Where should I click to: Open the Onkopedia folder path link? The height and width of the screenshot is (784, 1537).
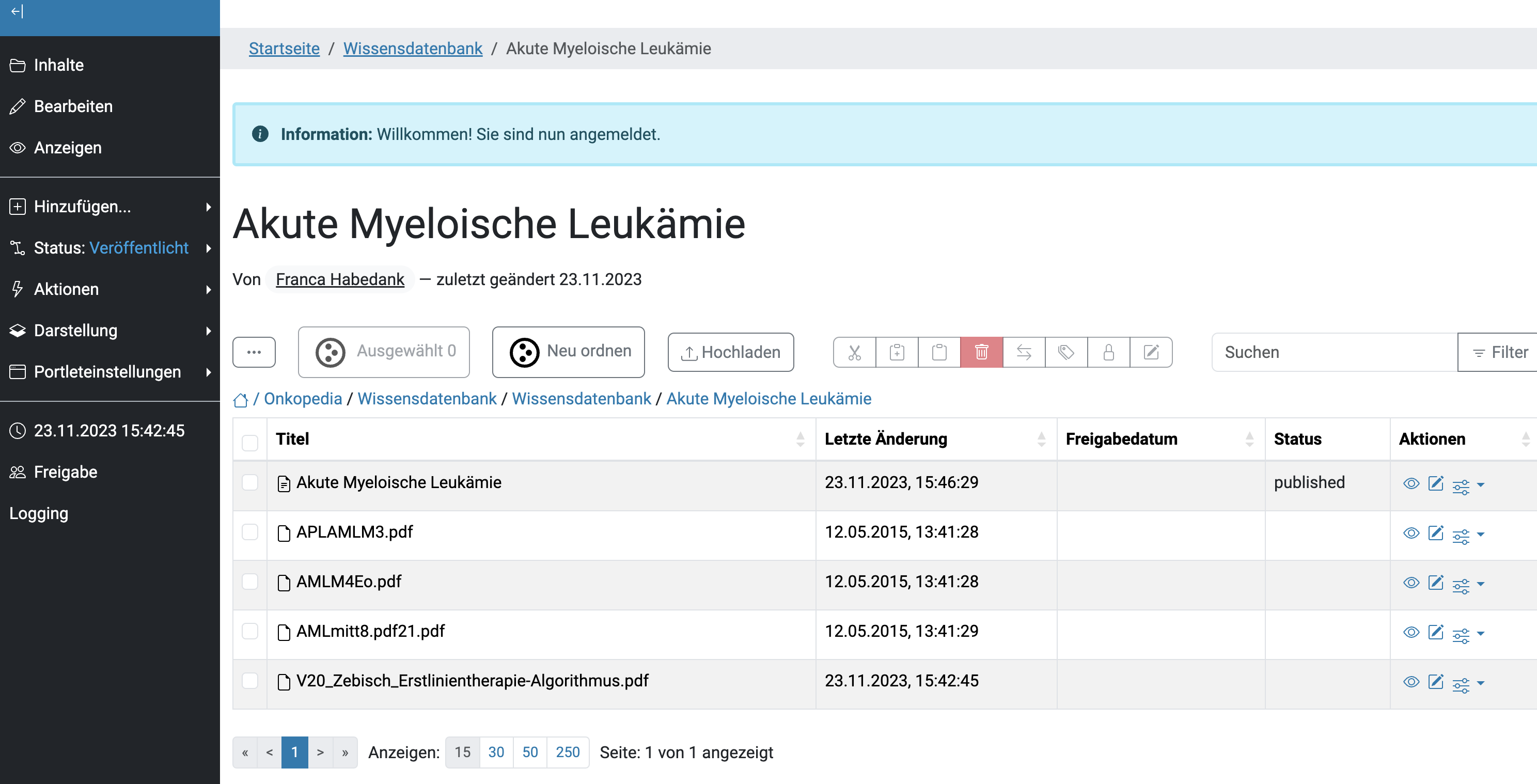tap(303, 399)
